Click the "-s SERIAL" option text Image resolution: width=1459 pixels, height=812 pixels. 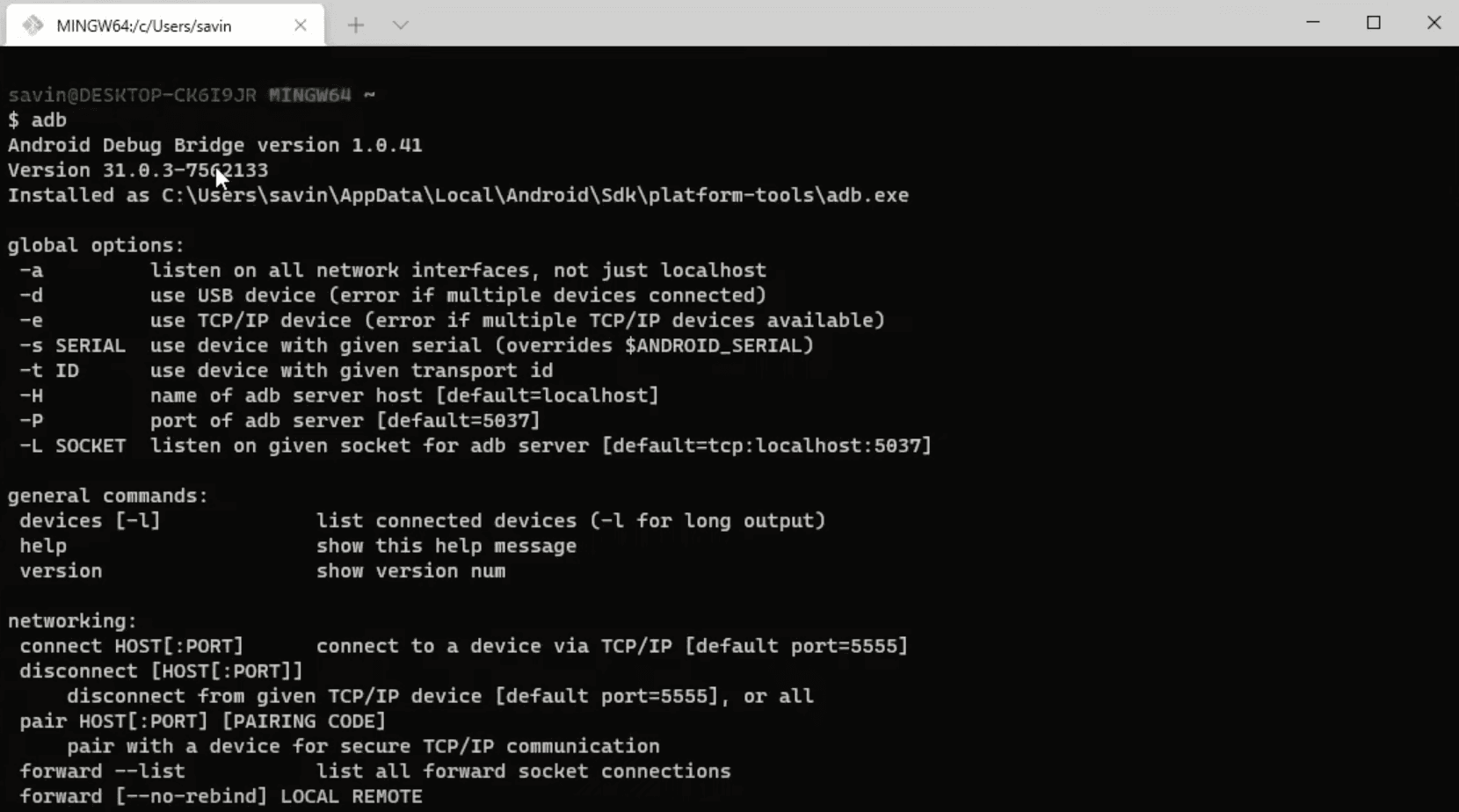(x=72, y=345)
